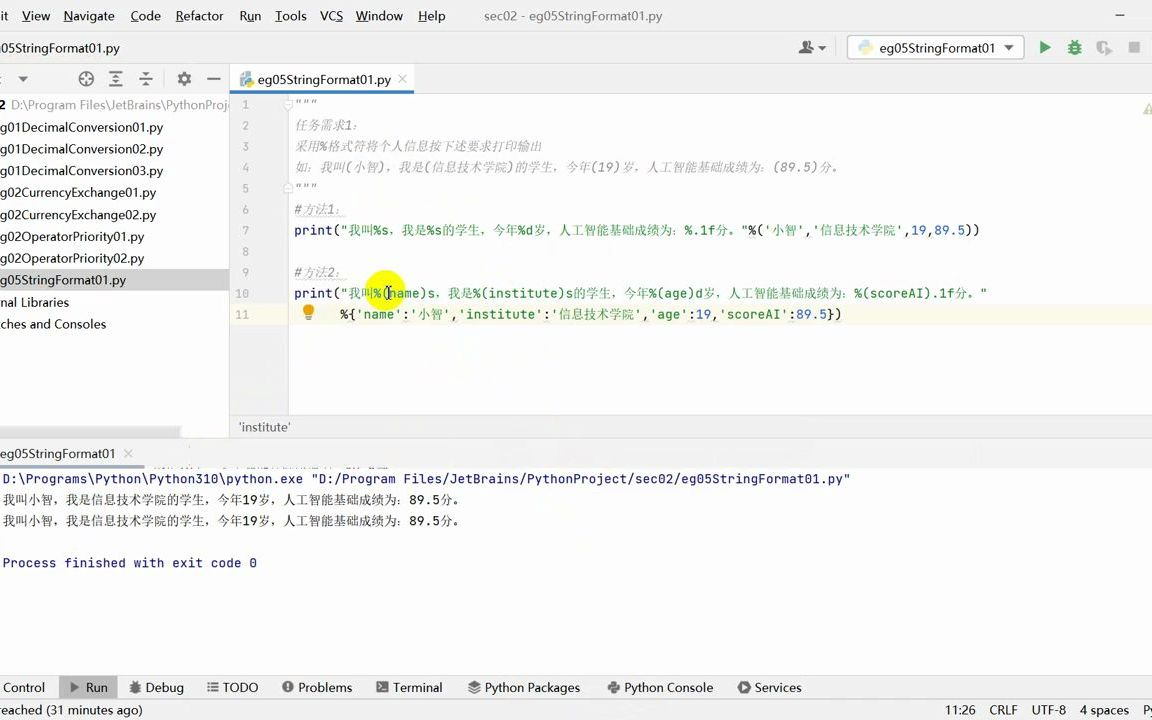Select g01DecimalConversion02.py in Project tree
Viewport: 1152px width, 720px height.
click(x=82, y=148)
